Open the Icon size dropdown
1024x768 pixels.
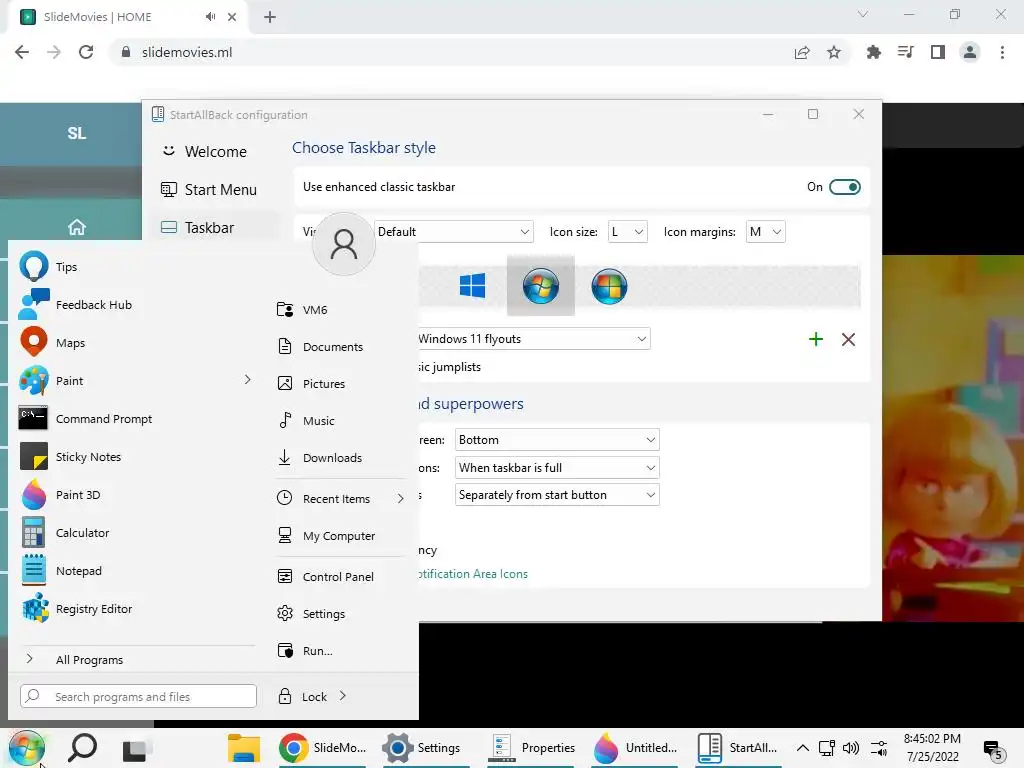[628, 232]
